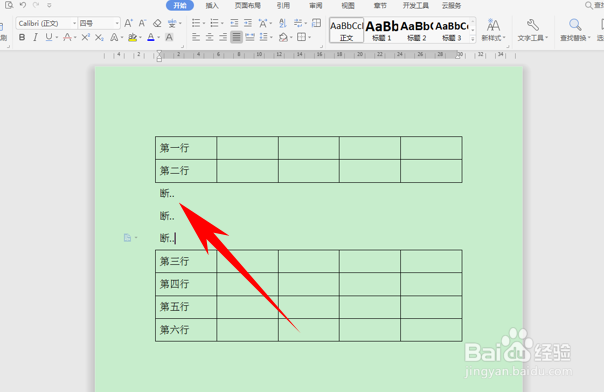This screenshot has width=605, height=392.
Task: Toggle distributed alignment
Action: (250, 37)
